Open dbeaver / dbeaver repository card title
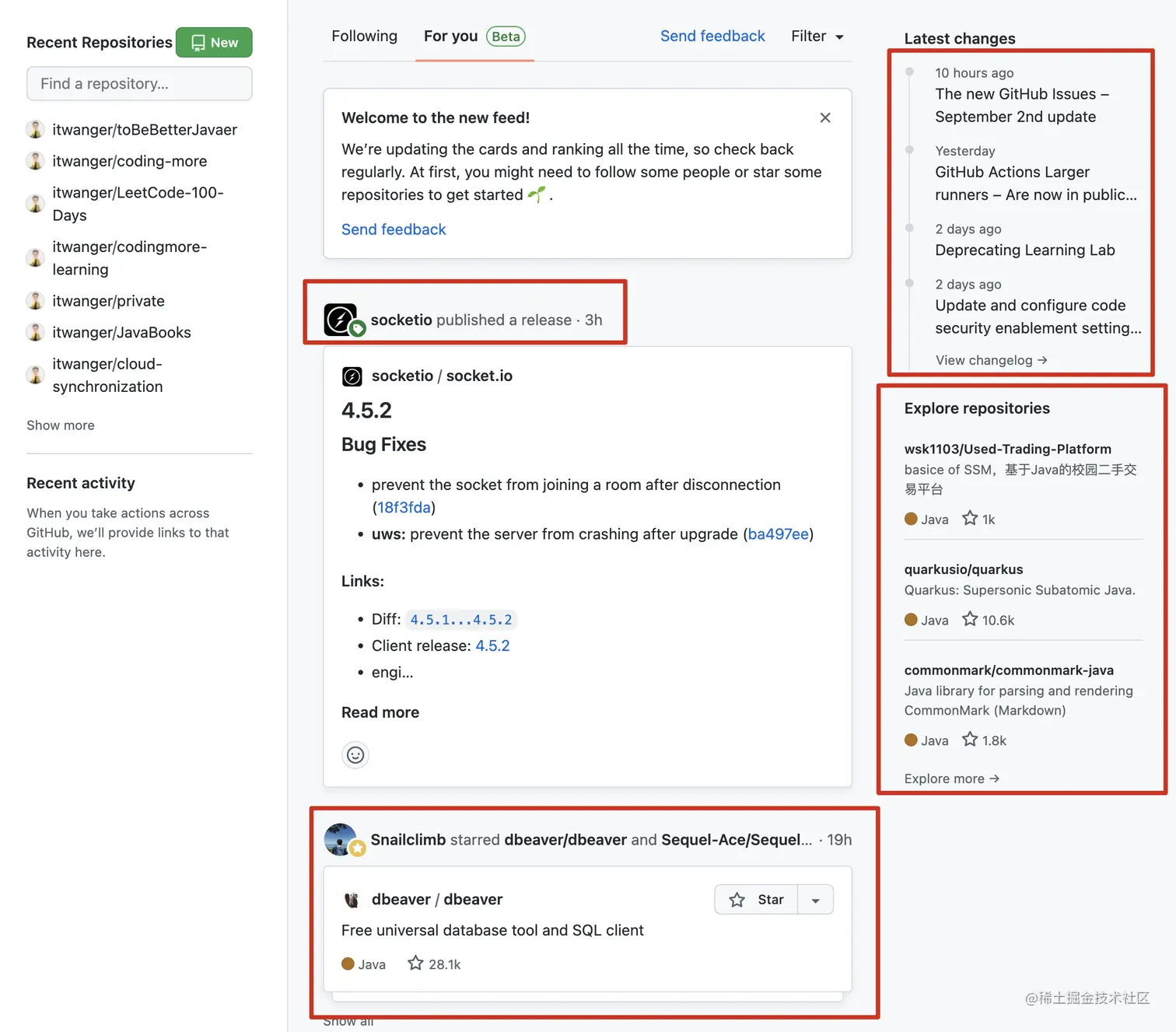This screenshot has width=1176, height=1032. 437,899
